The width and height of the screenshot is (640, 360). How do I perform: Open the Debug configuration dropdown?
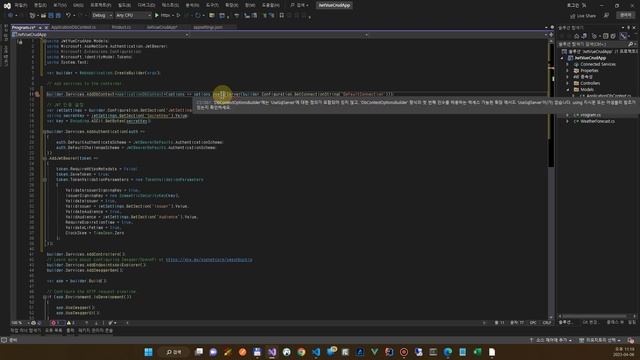tap(102, 16)
